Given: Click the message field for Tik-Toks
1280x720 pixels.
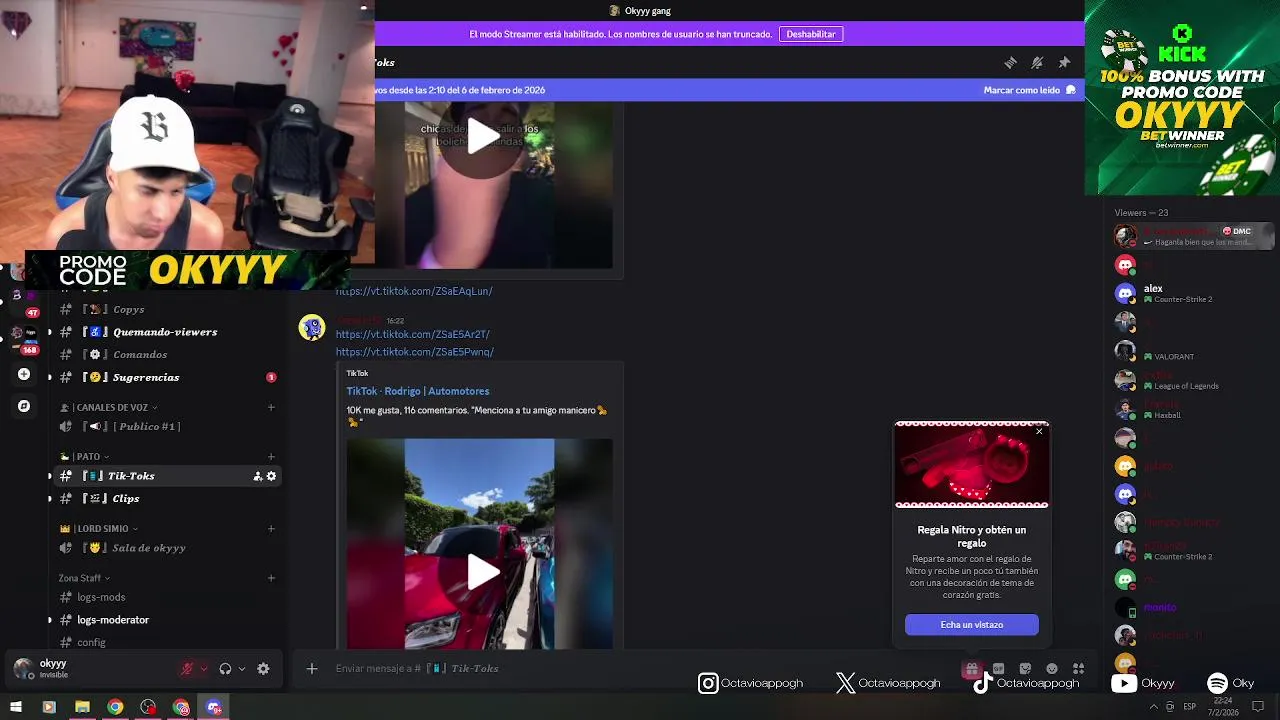Looking at the screenshot, I should point(640,669).
